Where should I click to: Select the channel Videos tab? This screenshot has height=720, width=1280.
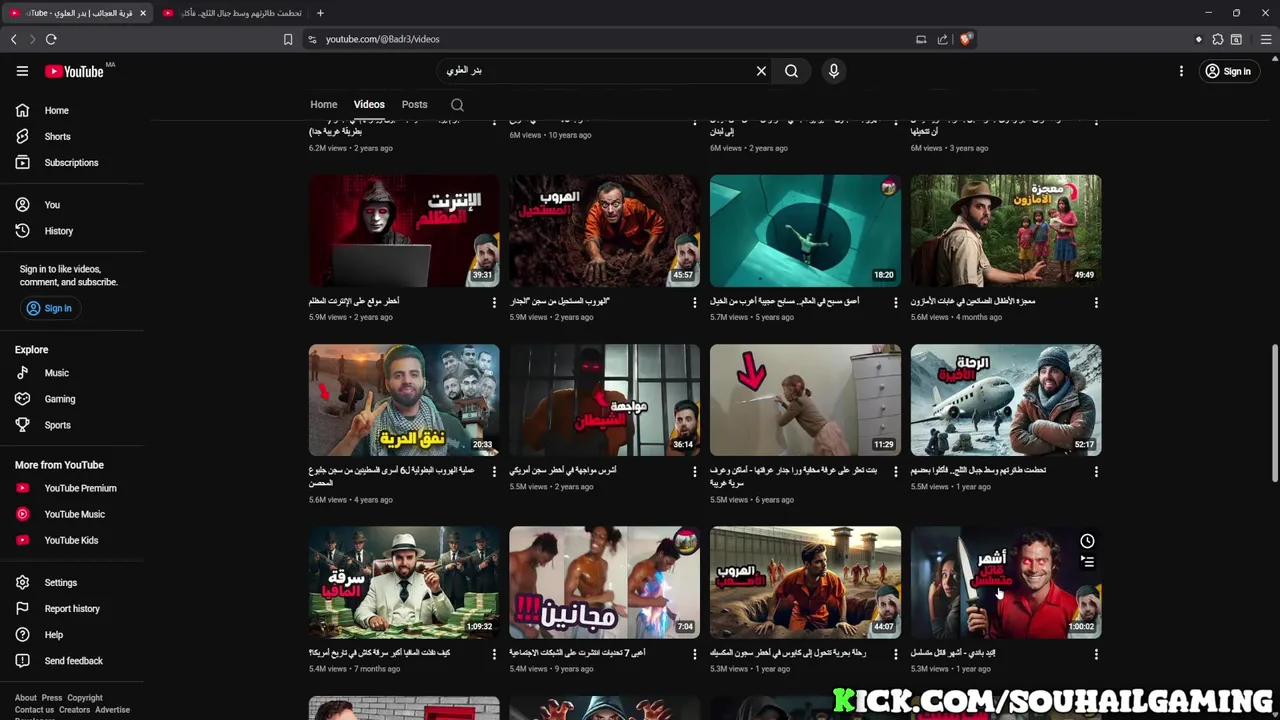(x=369, y=104)
